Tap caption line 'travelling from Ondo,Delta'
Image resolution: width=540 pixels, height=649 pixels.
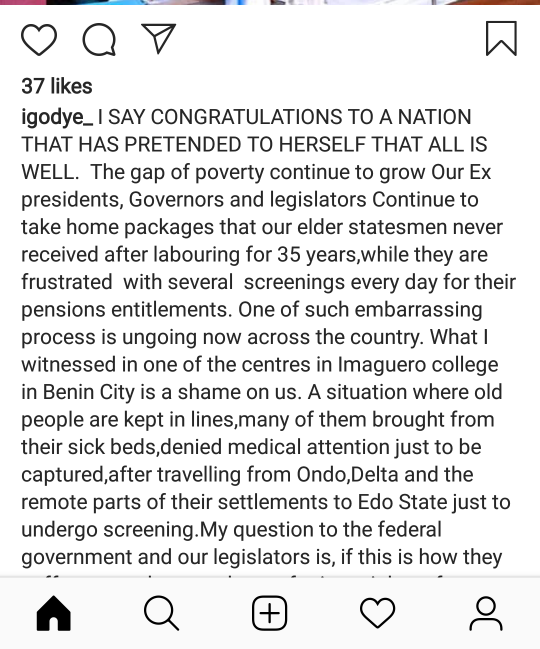[247, 474]
